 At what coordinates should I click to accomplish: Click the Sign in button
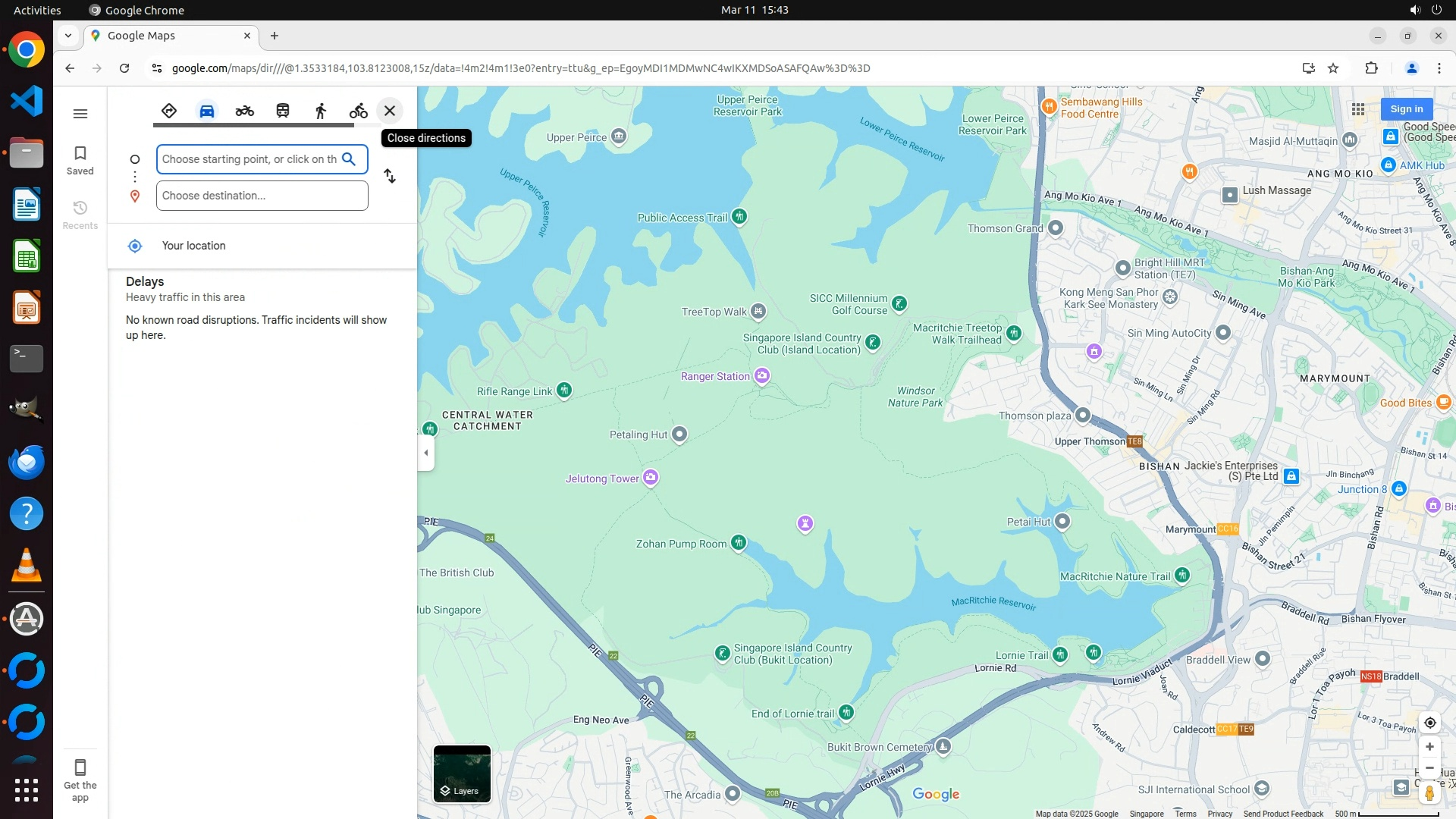click(1406, 109)
